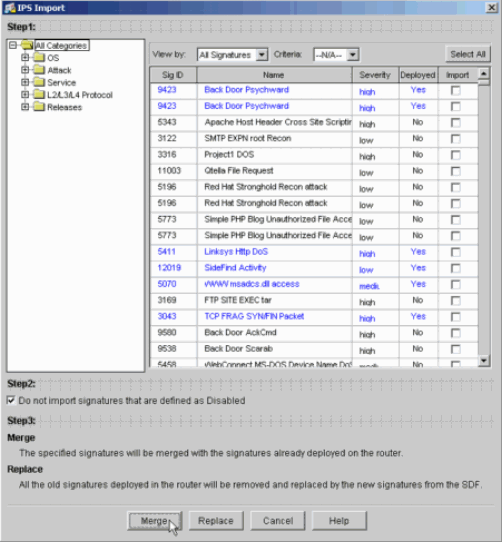This screenshot has width=502, height=542.
Task: Select the Linksys Http DoS name
Action: click(236, 252)
